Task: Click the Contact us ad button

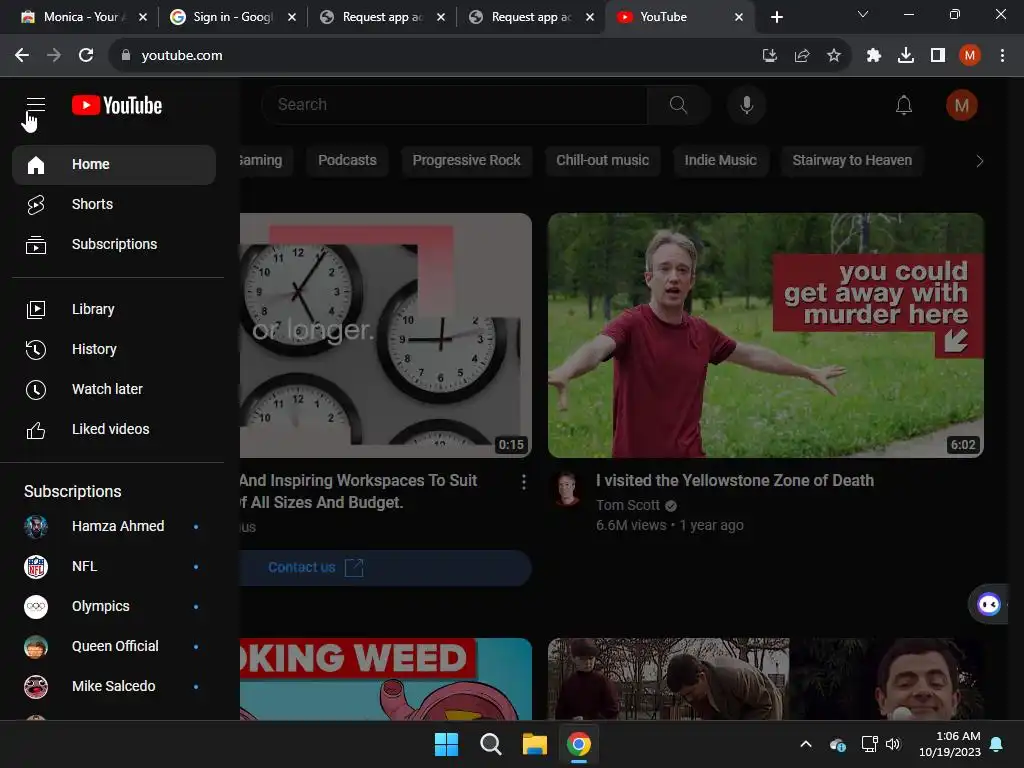Action: (x=386, y=568)
